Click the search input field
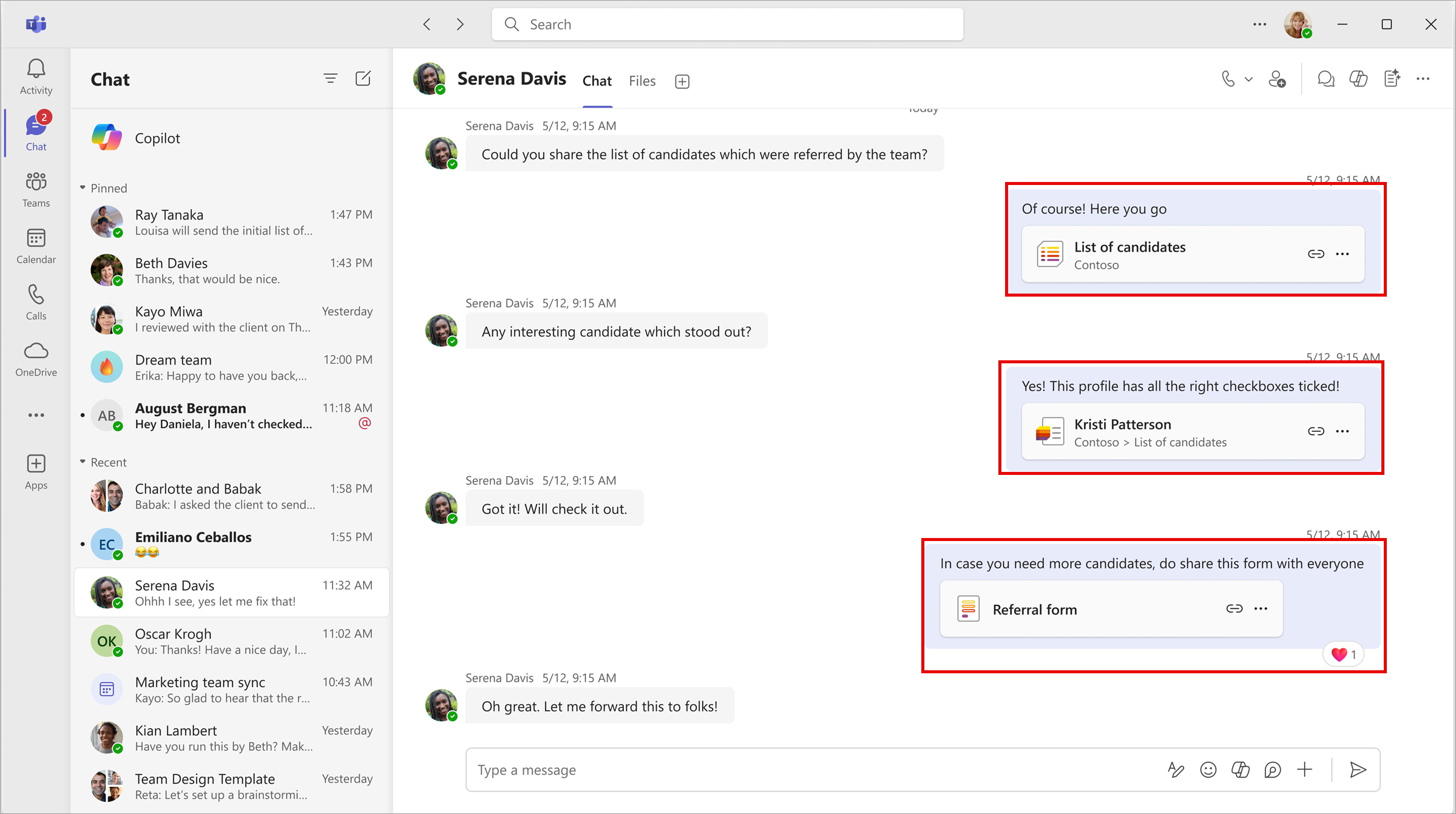This screenshot has width=1456, height=814. 728,25
